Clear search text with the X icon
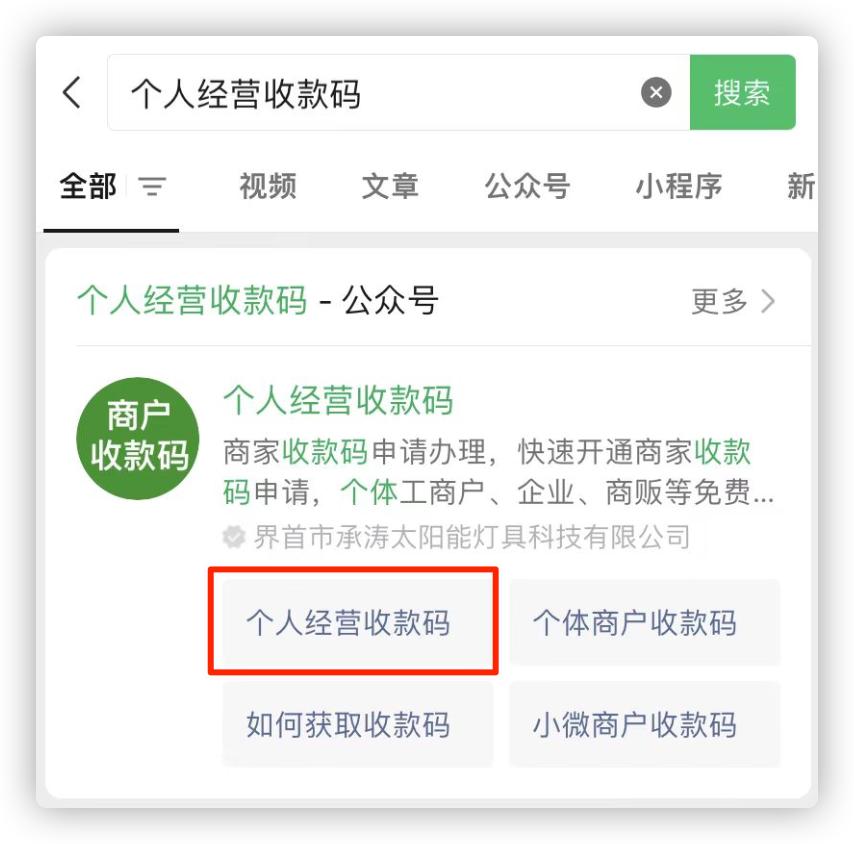This screenshot has width=854, height=844. point(656,92)
